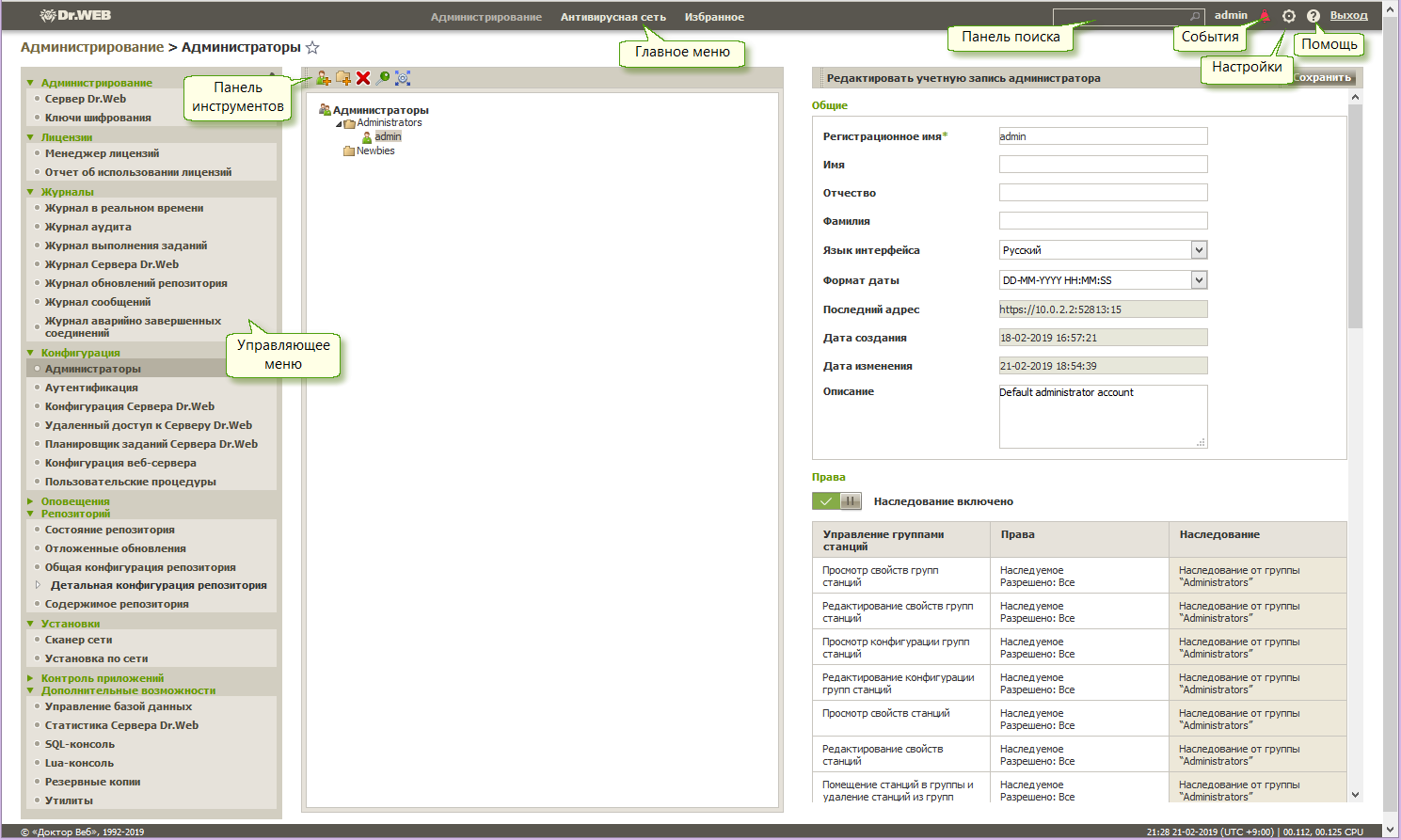Expand Детальная конфигурация репозитория item
Screen dimensions: 1401x840
[x=38, y=585]
